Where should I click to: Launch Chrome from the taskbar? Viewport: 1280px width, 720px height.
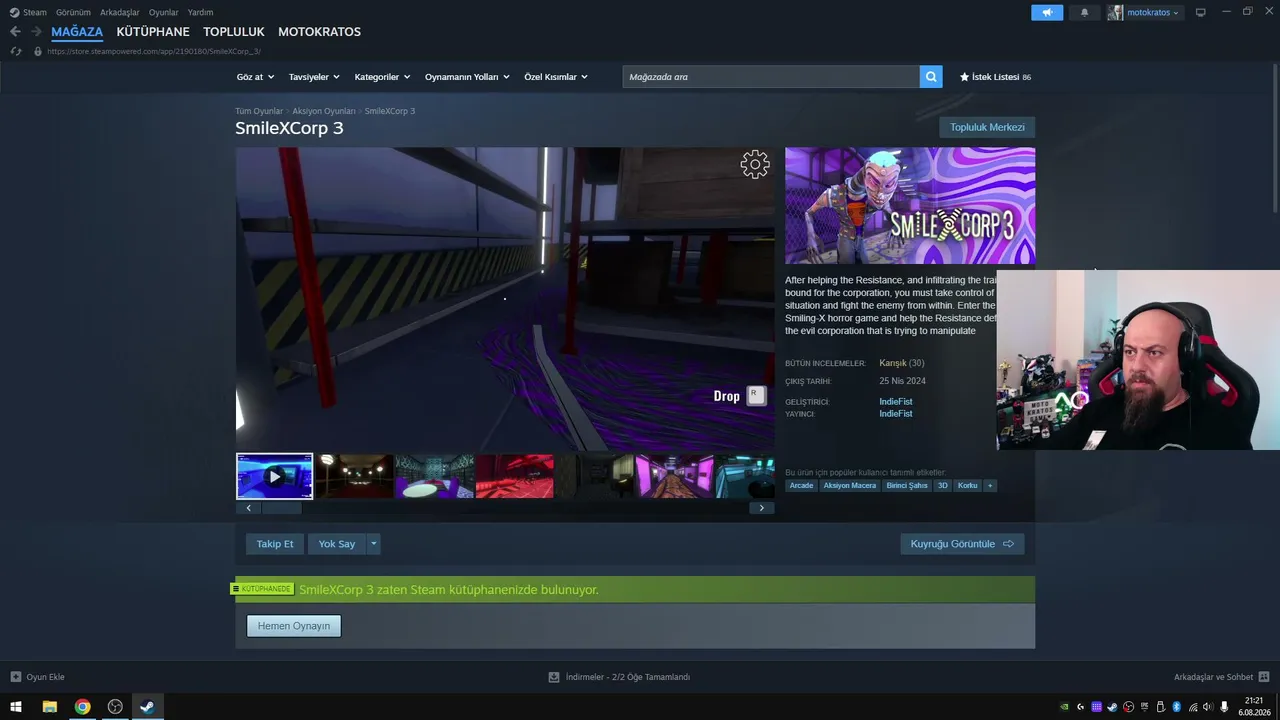pos(82,707)
